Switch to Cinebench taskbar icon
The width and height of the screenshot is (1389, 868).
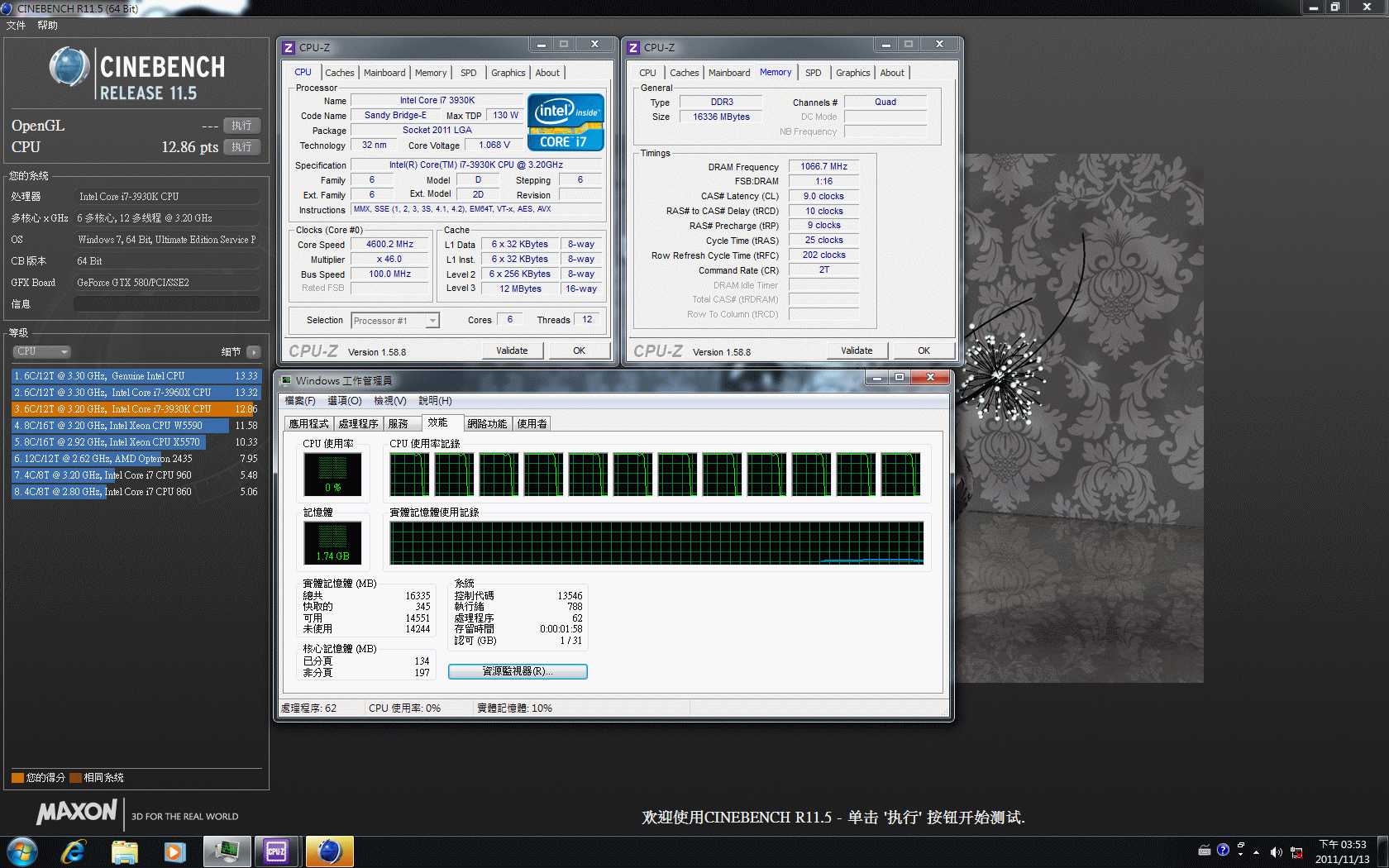(x=329, y=851)
